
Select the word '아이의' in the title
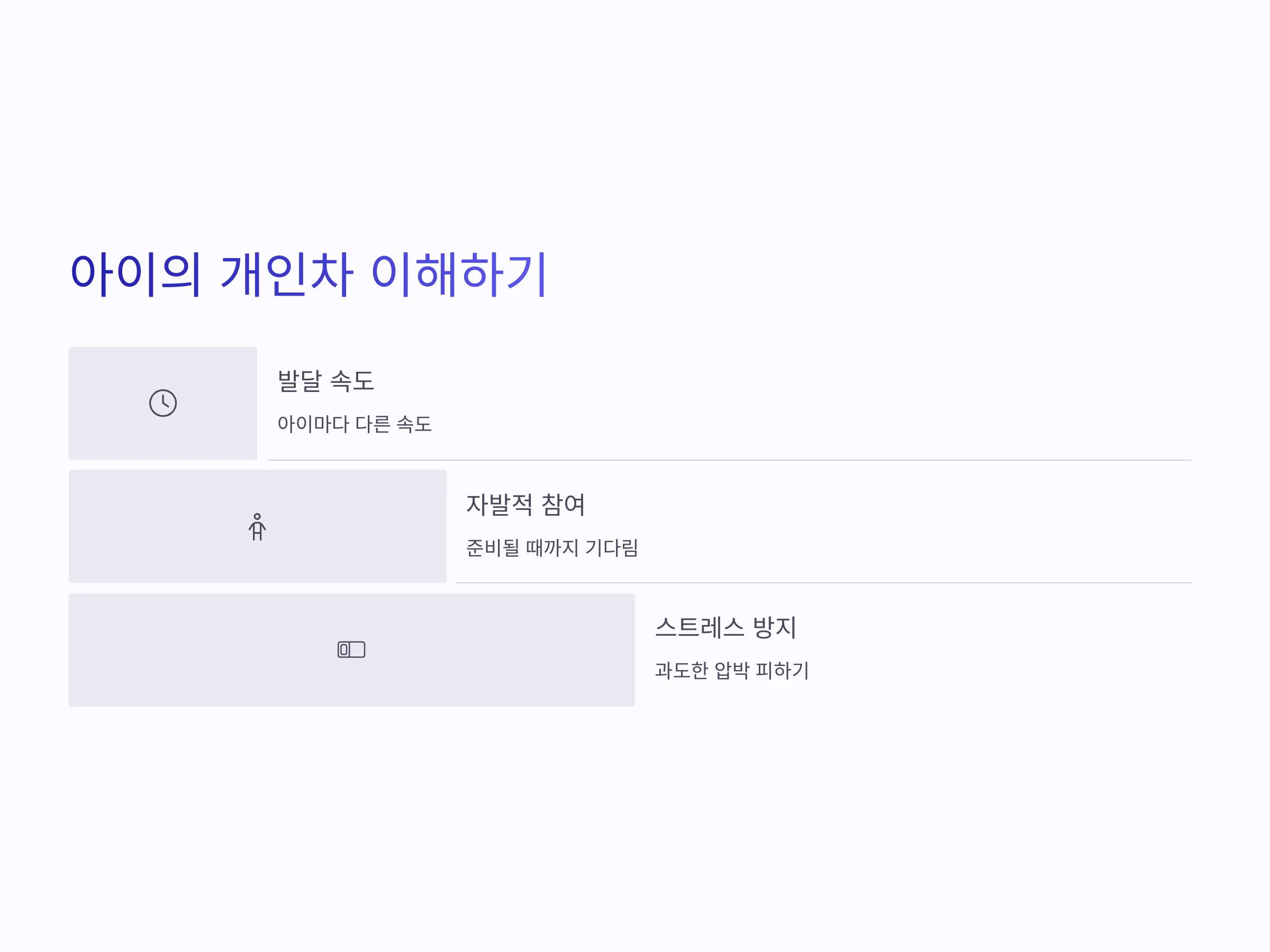[x=135, y=274]
